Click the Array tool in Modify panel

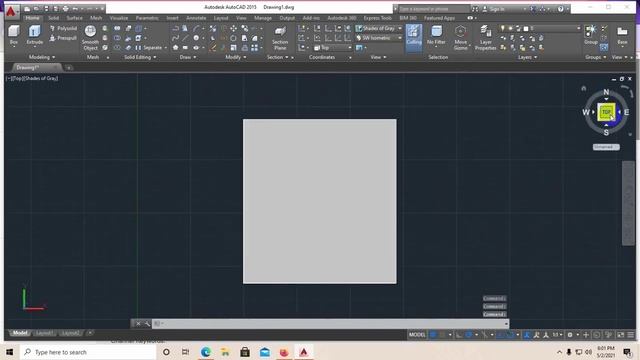click(x=254, y=48)
